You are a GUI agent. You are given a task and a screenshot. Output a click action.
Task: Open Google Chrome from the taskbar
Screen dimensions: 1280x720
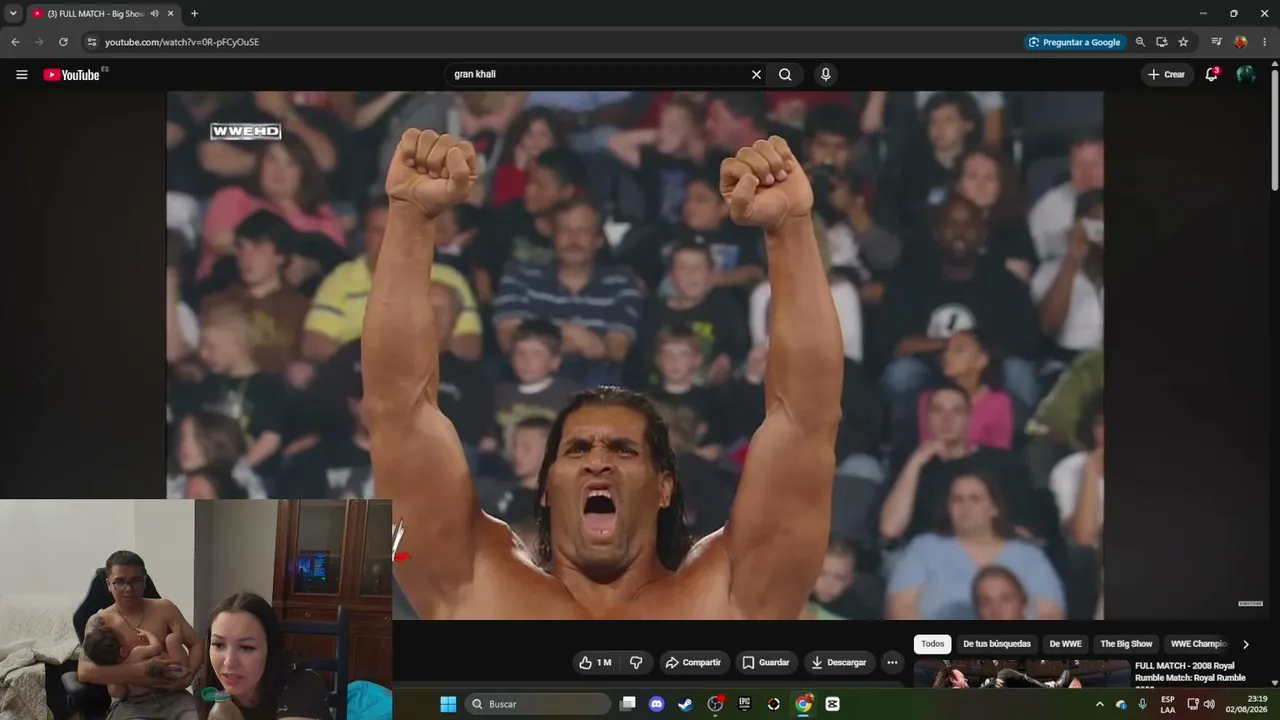[x=803, y=704]
